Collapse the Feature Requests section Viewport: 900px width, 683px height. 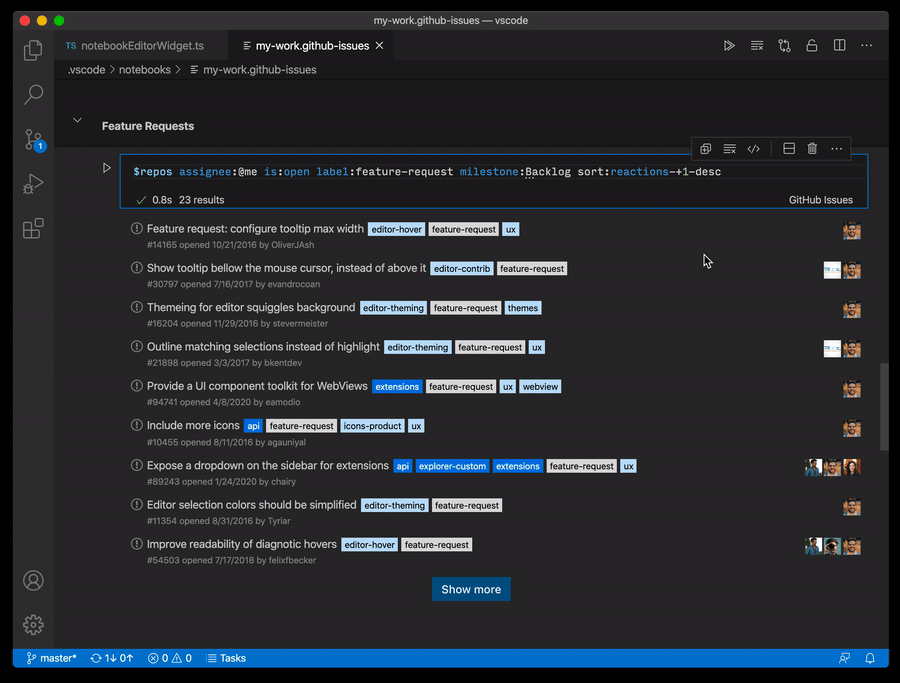pos(77,120)
